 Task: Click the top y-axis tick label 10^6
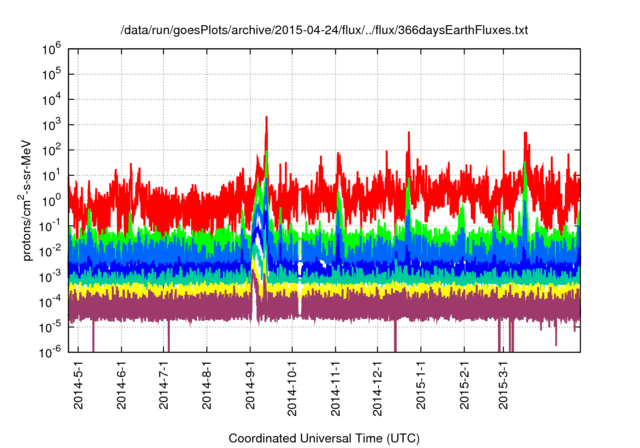pyautogui.click(x=54, y=47)
